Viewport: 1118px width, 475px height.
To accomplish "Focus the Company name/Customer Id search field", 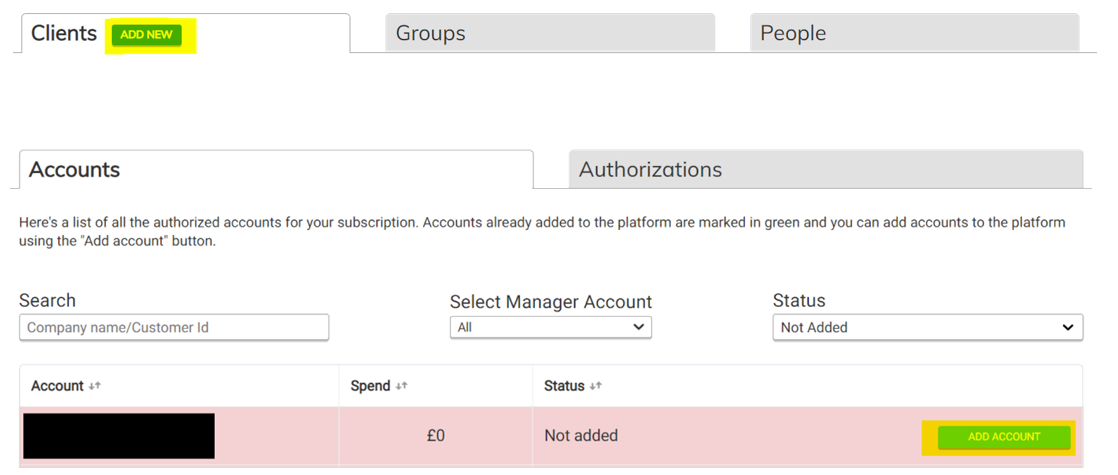I will [174, 327].
